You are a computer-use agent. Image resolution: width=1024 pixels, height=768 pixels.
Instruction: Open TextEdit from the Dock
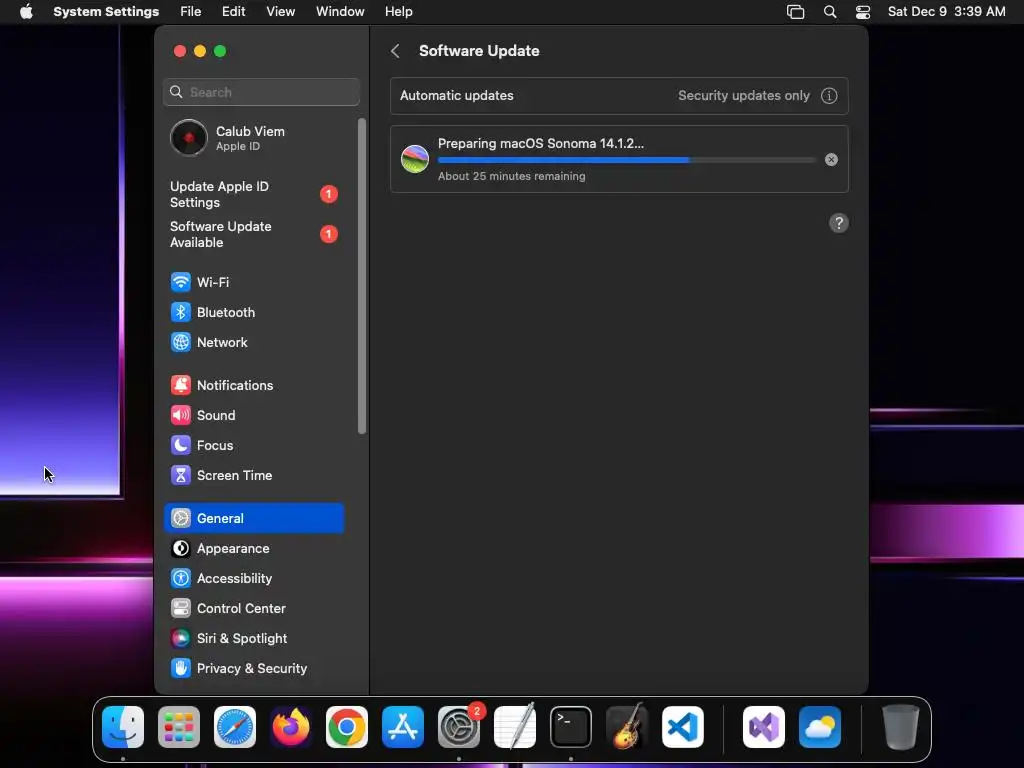[x=515, y=727]
